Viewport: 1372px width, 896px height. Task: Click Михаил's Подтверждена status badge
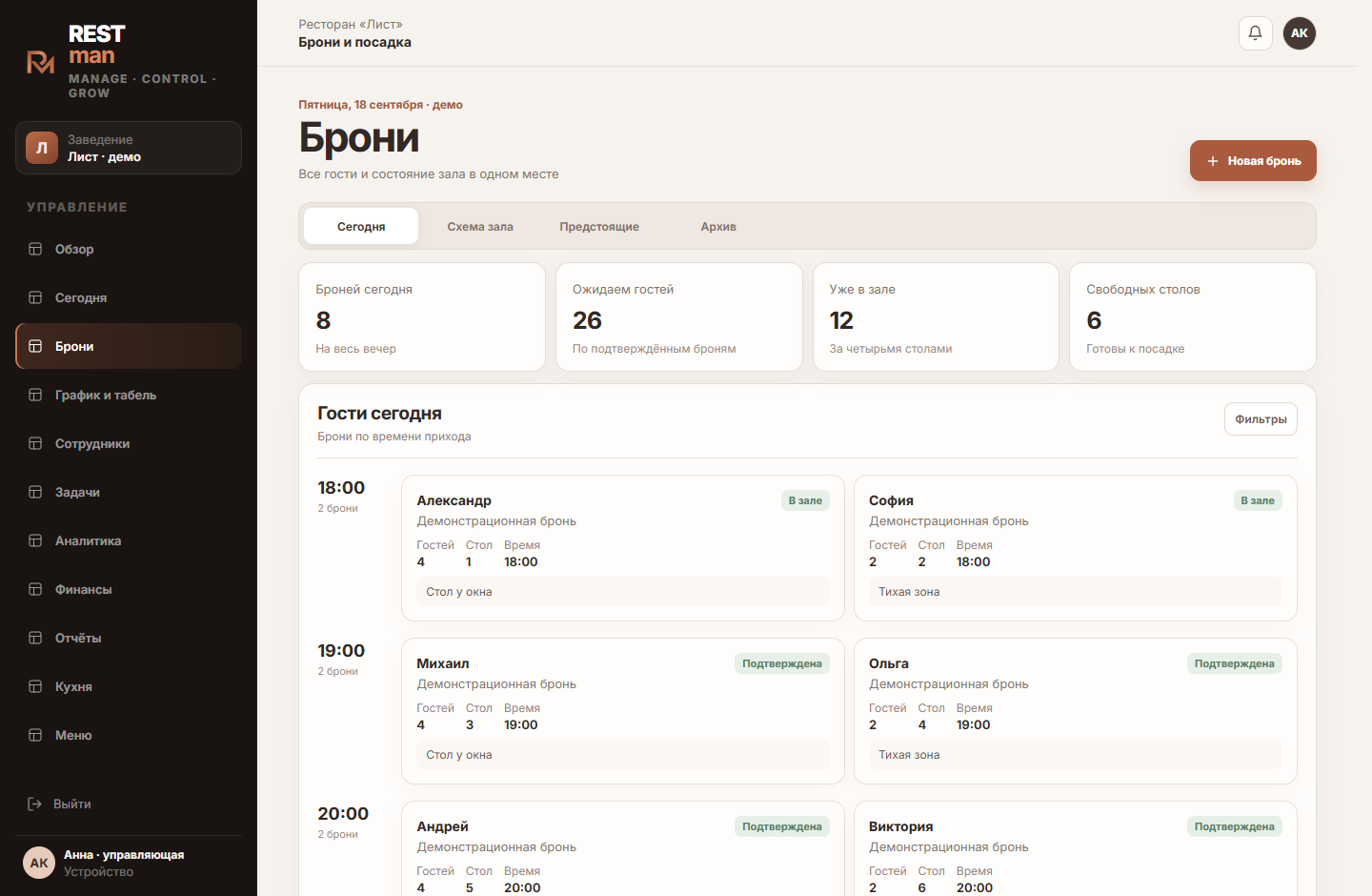(782, 663)
